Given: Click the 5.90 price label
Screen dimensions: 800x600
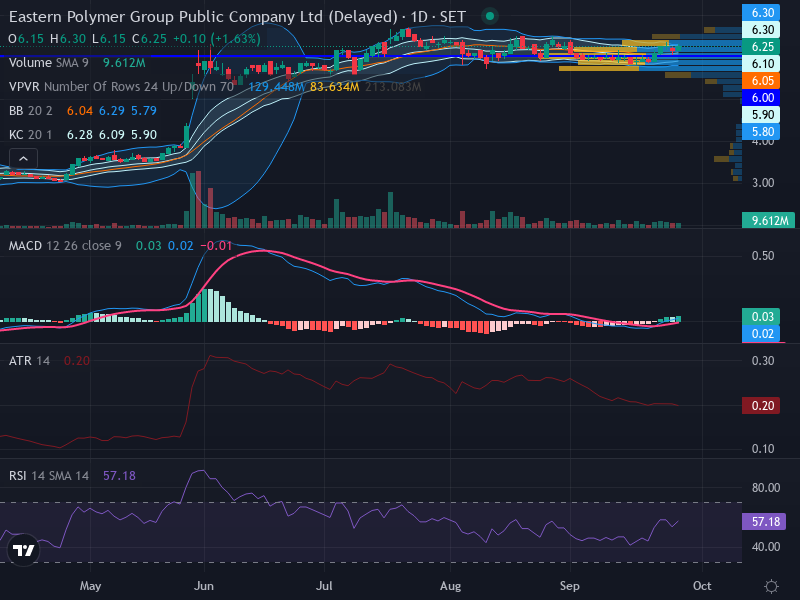Looking at the screenshot, I should click(x=762, y=115).
